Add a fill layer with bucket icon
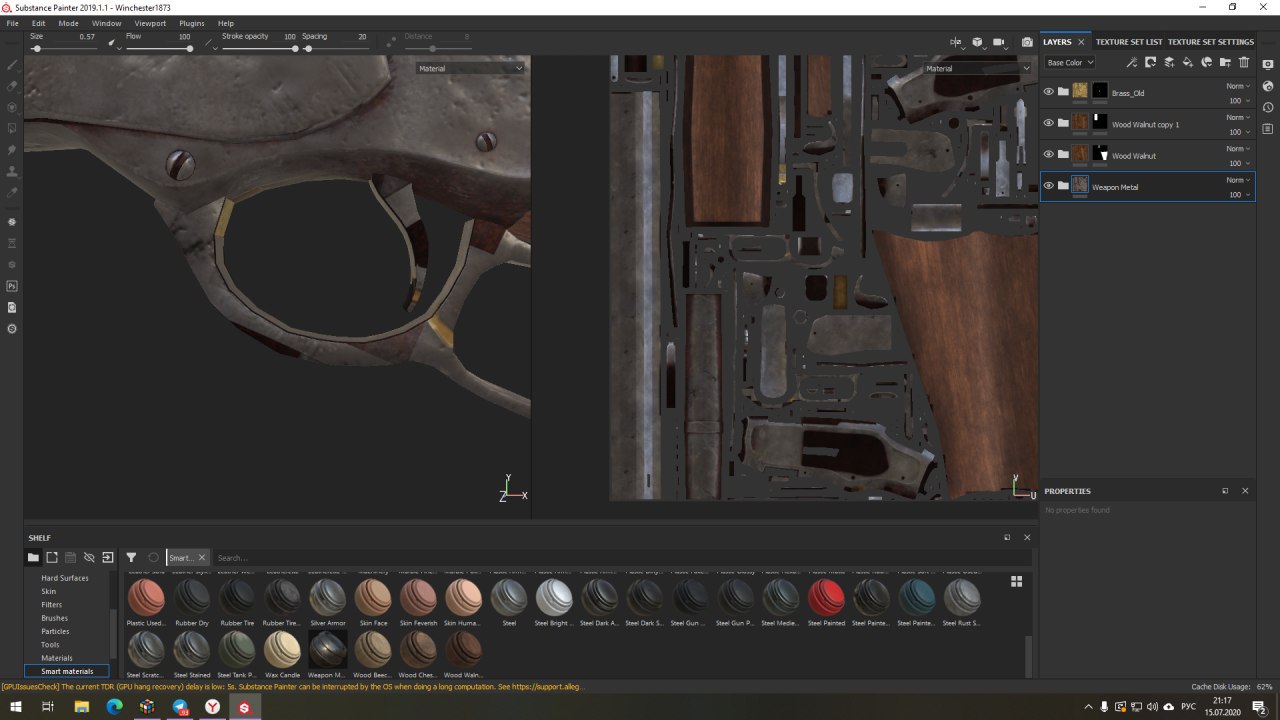The height and width of the screenshot is (720, 1280). pyautogui.click(x=1188, y=62)
